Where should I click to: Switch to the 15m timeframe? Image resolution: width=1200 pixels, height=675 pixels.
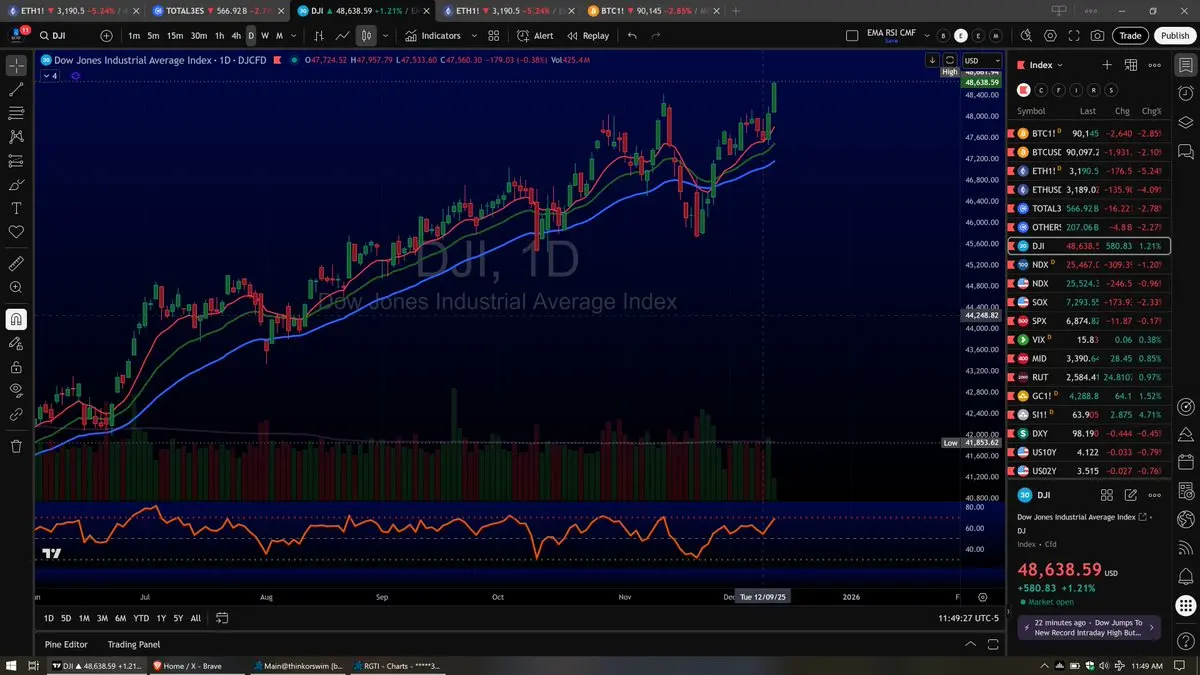175,35
